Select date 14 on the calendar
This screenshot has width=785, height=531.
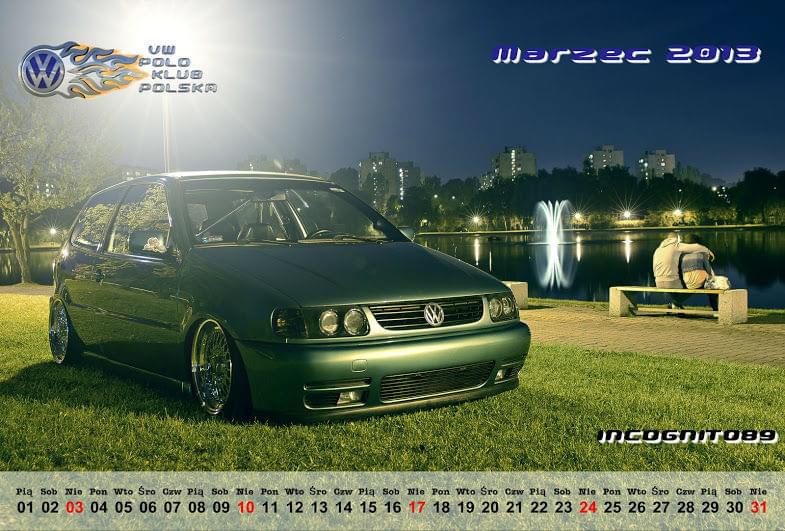(x=343, y=507)
